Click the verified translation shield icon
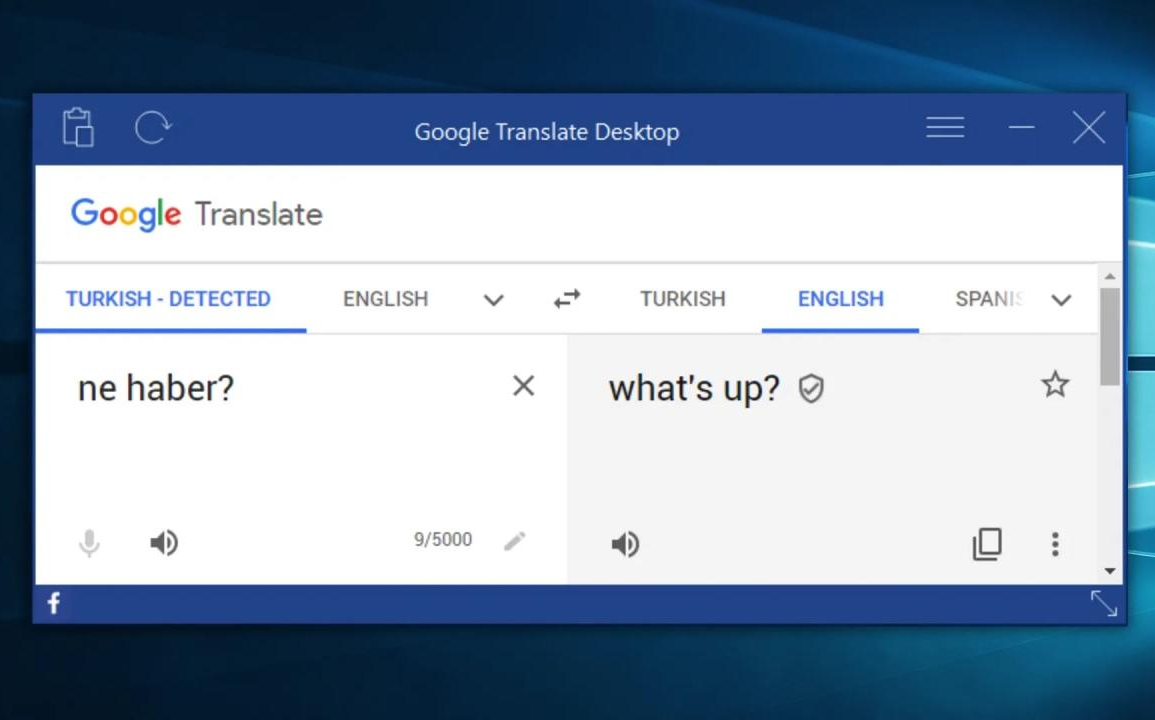 pos(811,388)
